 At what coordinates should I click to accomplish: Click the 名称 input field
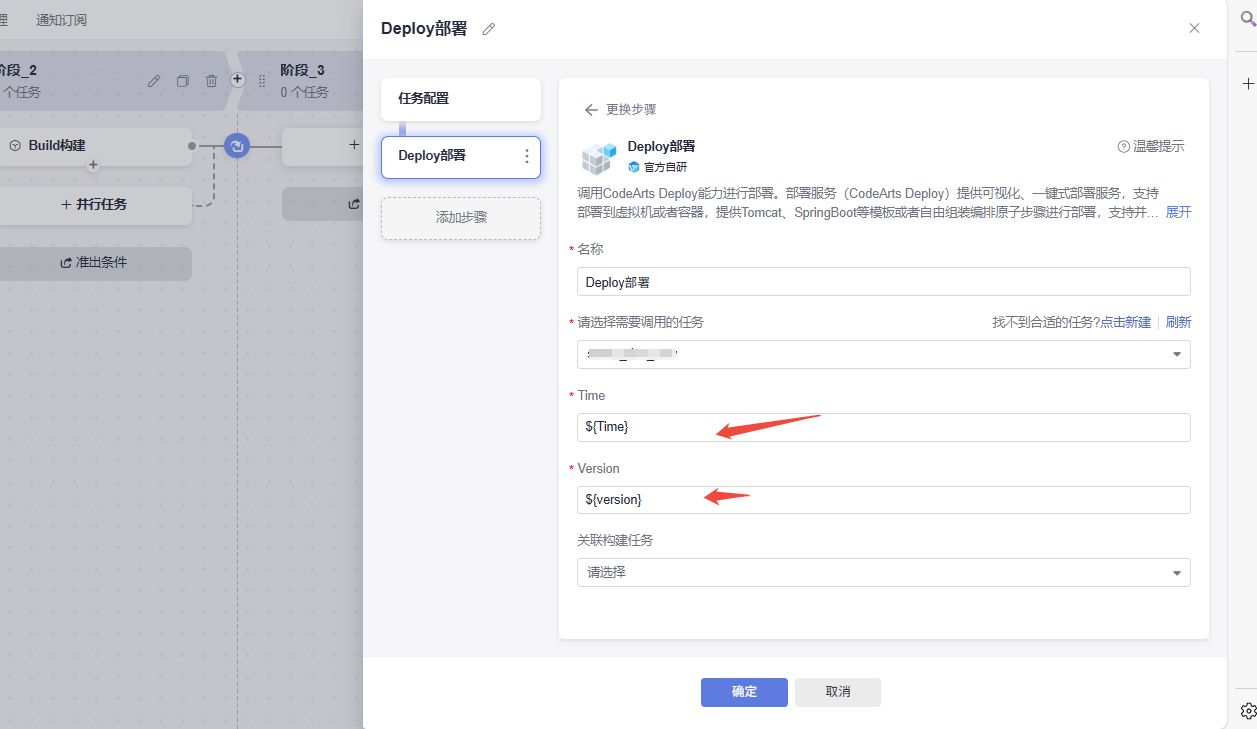pyautogui.click(x=884, y=282)
